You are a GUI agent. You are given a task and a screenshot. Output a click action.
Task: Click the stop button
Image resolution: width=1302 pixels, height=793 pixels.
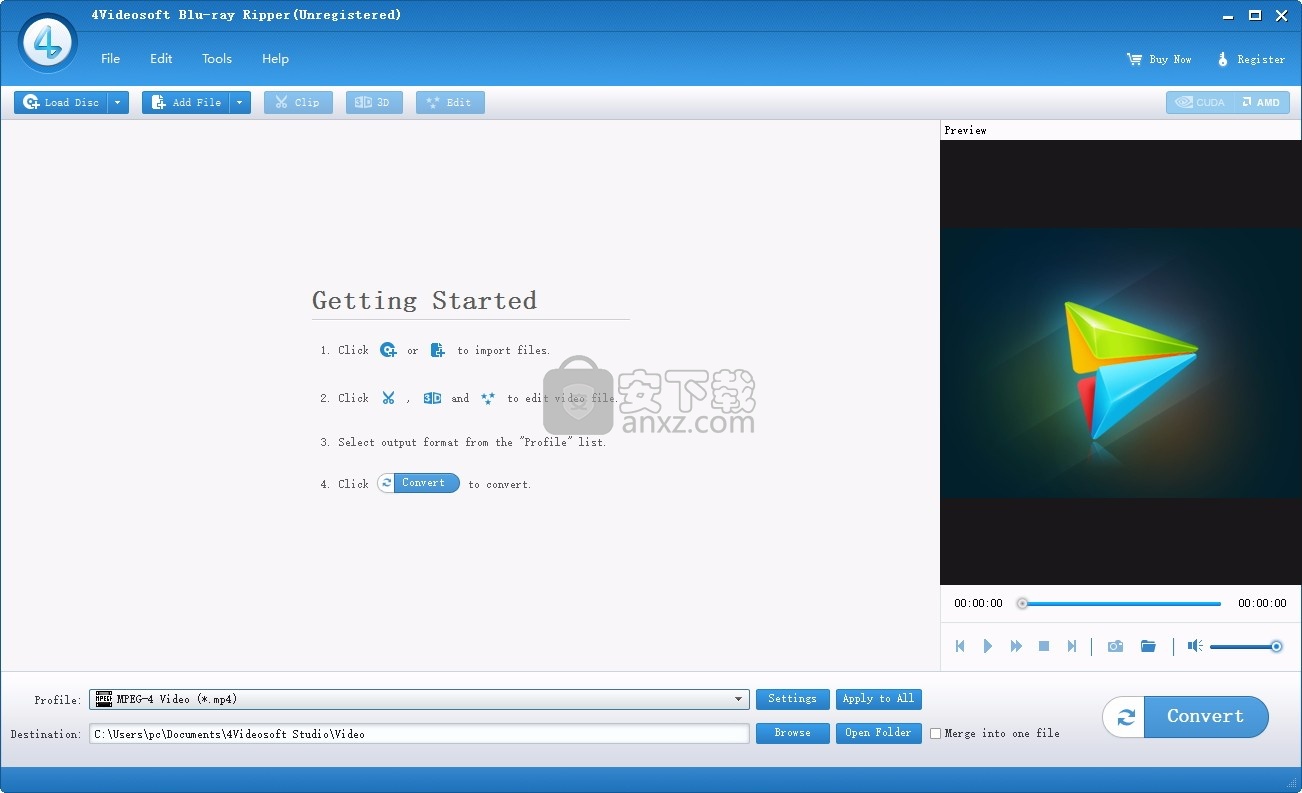pos(1044,646)
